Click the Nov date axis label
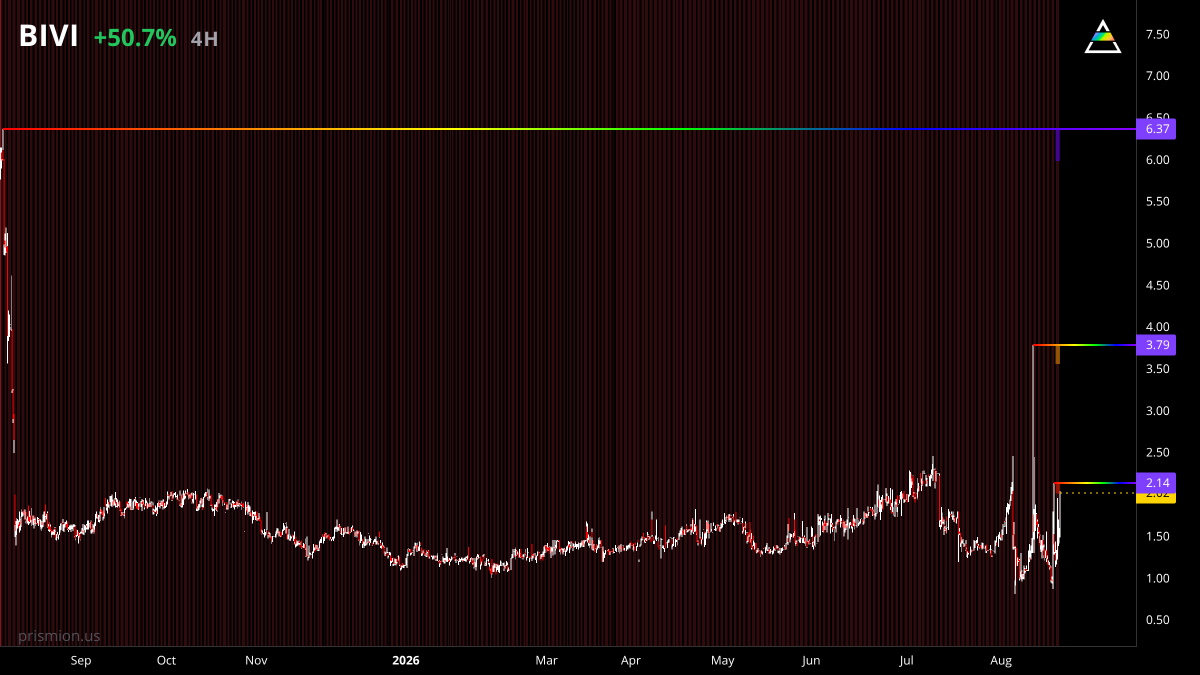 [256, 660]
